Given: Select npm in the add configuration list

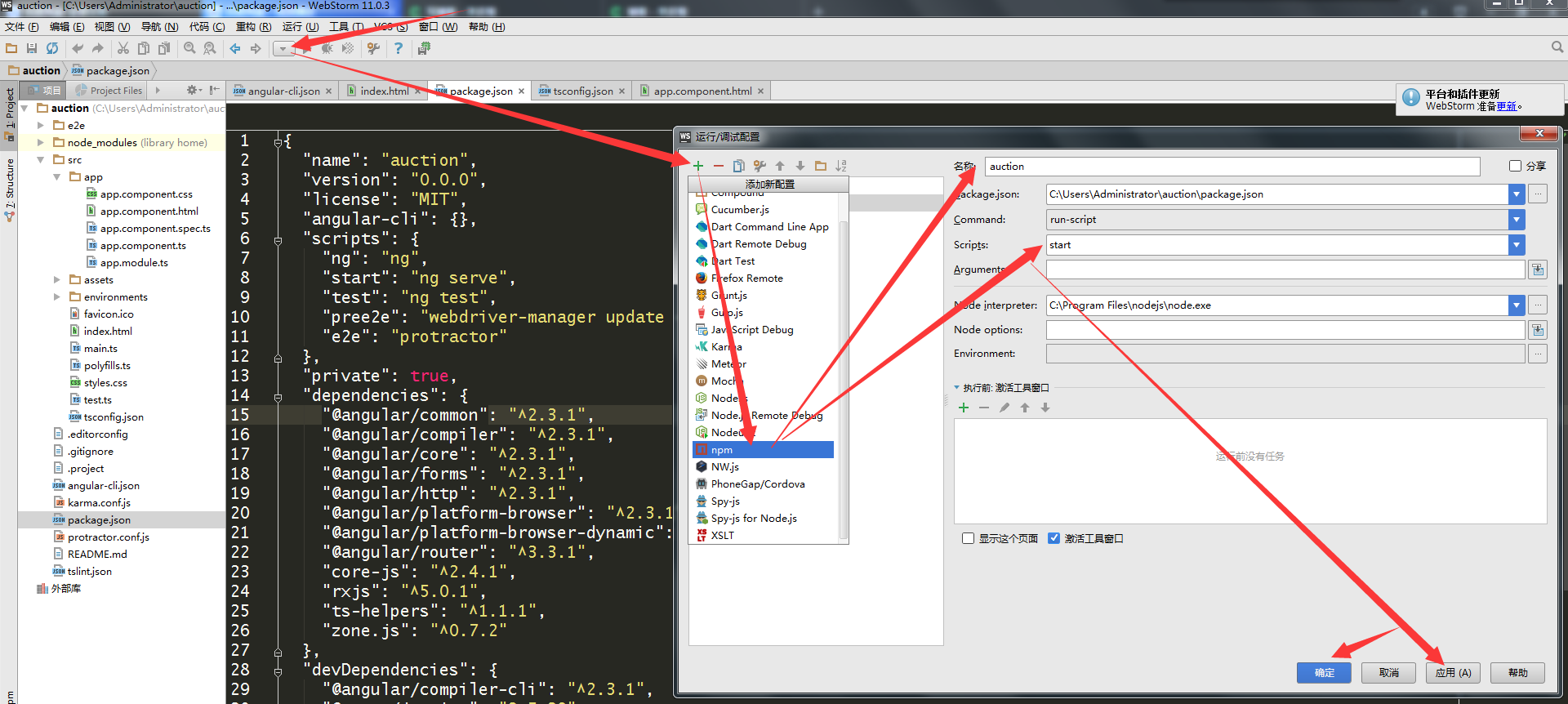Looking at the screenshot, I should pyautogui.click(x=763, y=449).
